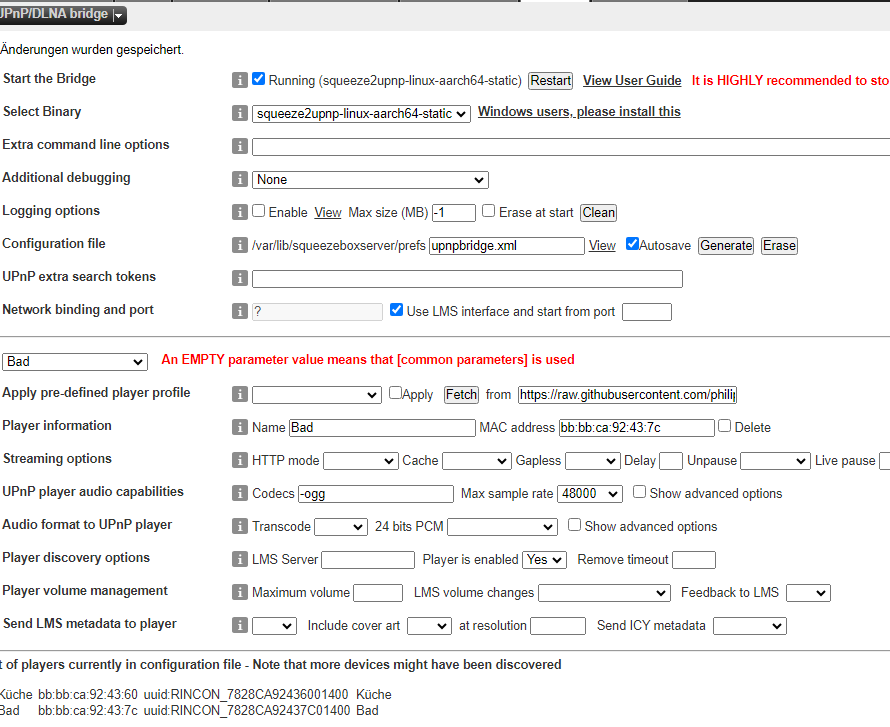The image size is (890, 727).
Task: Open the Transcode dropdown
Action: [341, 527]
